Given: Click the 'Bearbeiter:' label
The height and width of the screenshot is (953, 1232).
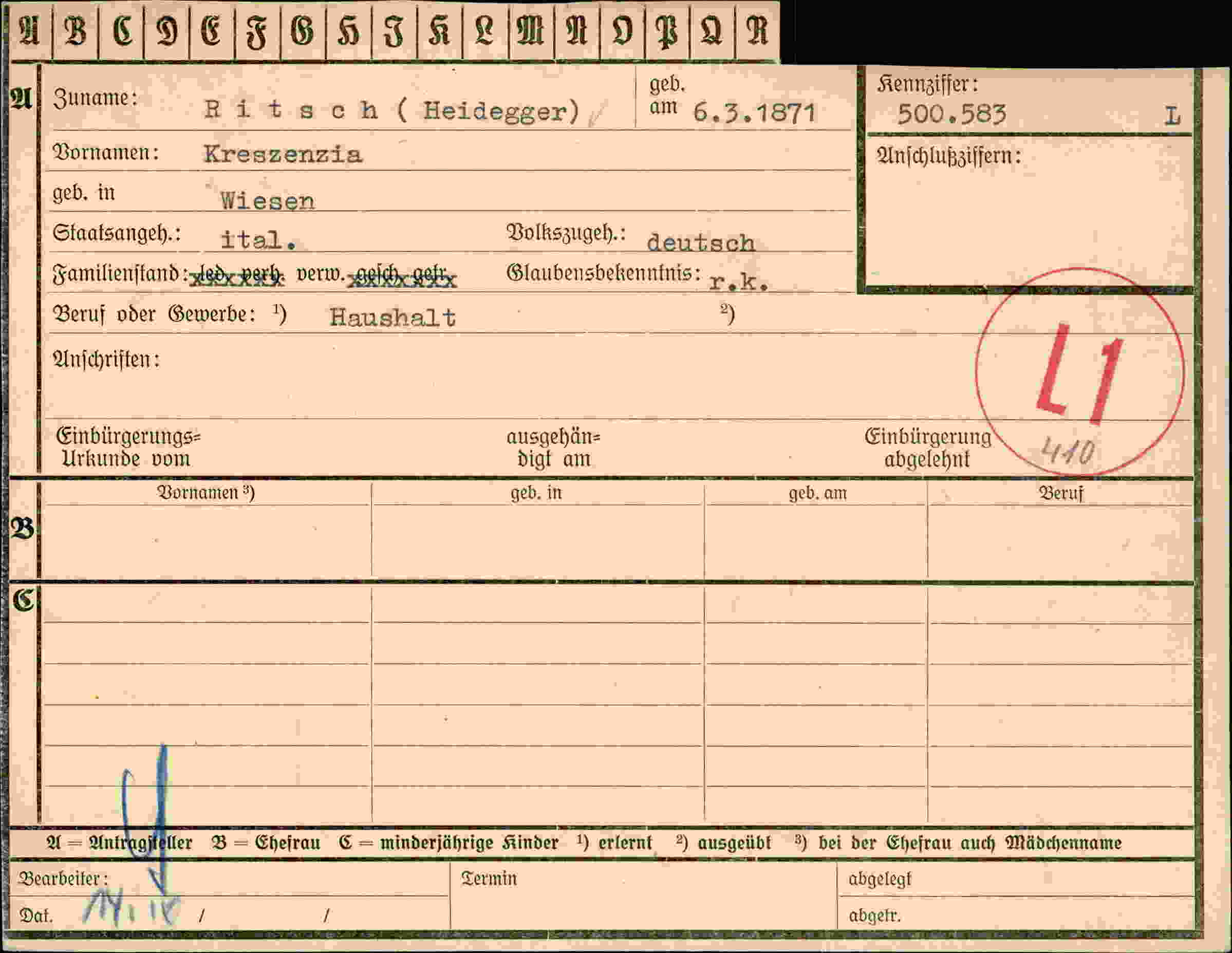Looking at the screenshot, I should pos(63,879).
